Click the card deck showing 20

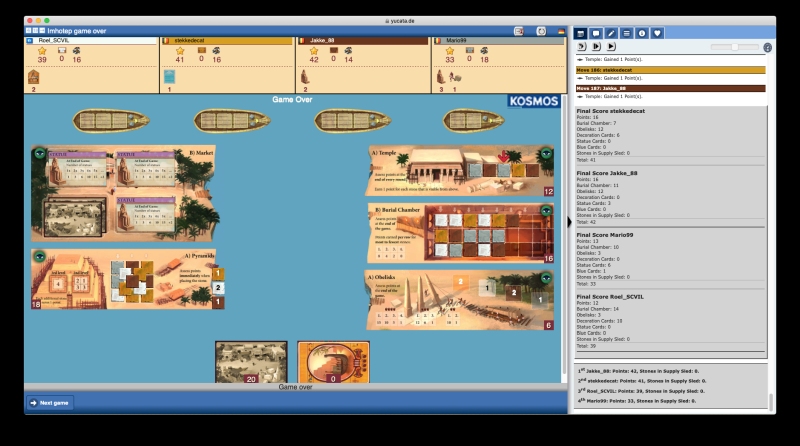[251, 362]
